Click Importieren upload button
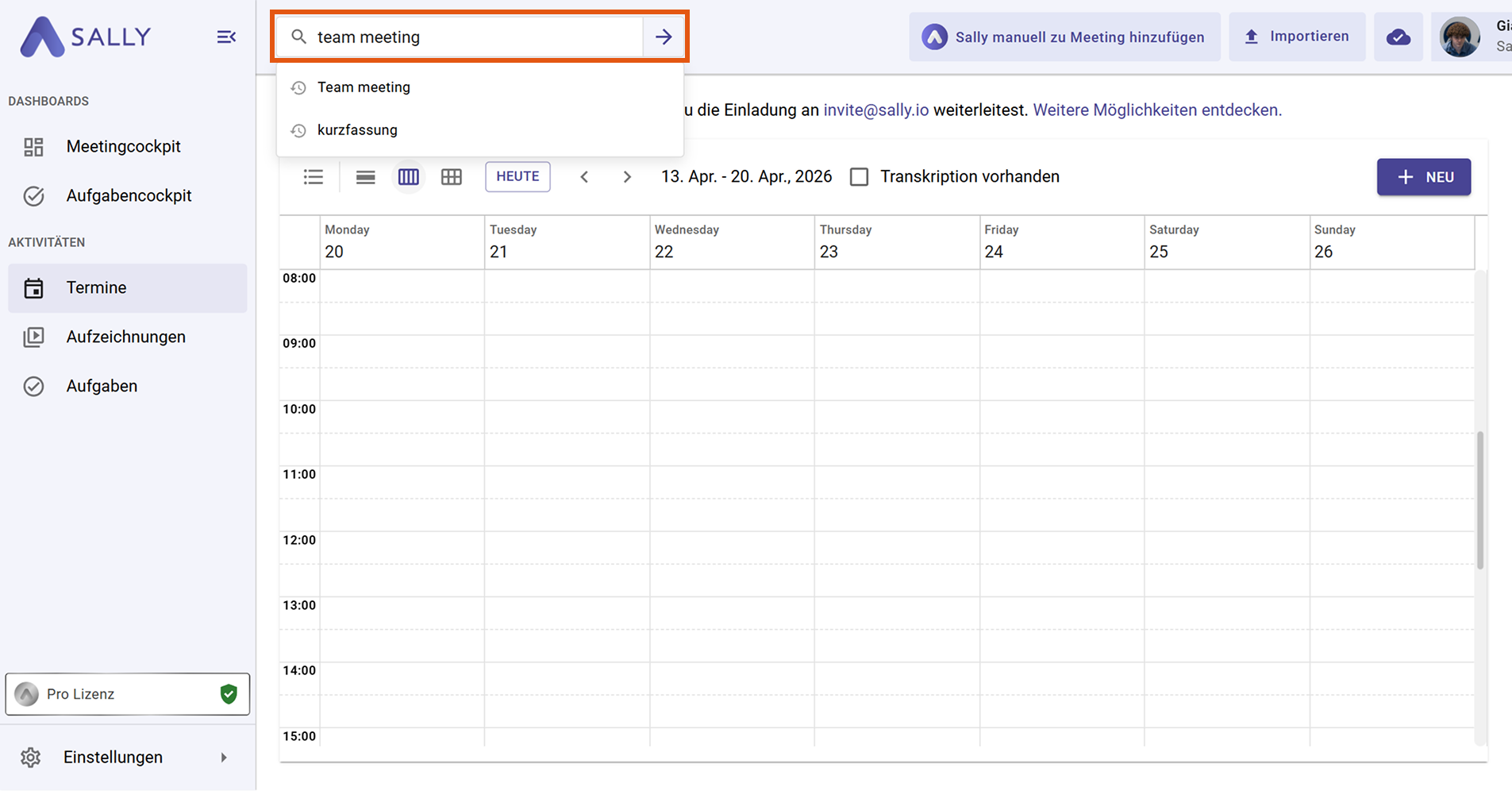Image resolution: width=1512 pixels, height=791 pixels. click(x=1297, y=37)
